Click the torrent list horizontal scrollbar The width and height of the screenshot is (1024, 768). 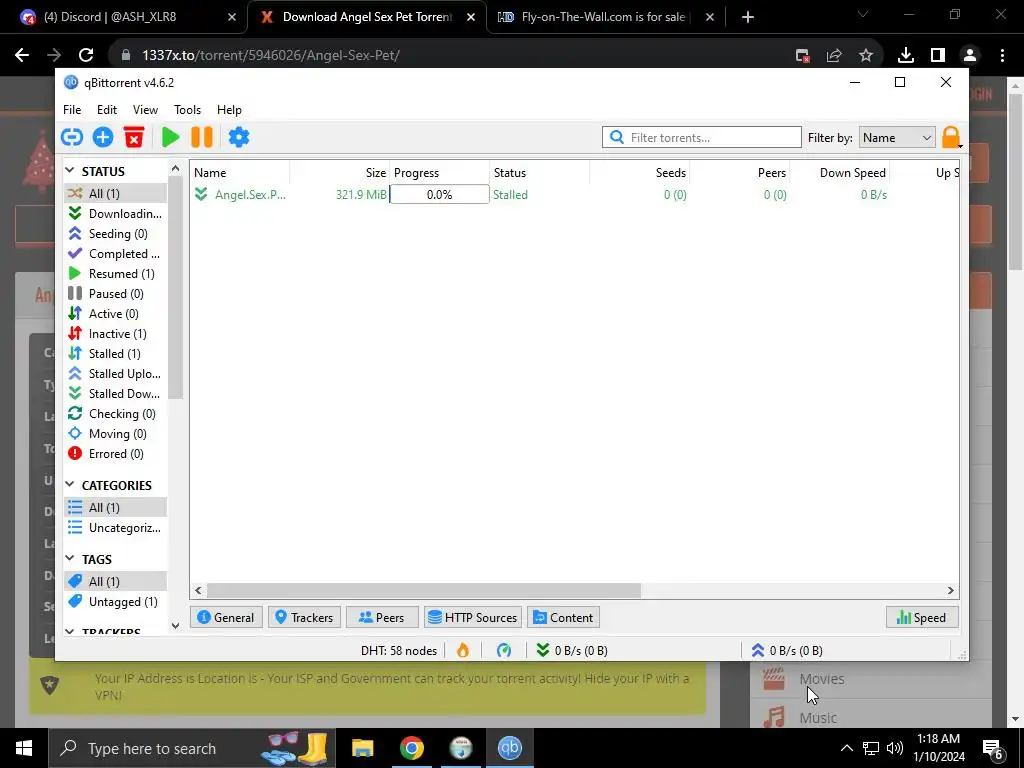424,590
